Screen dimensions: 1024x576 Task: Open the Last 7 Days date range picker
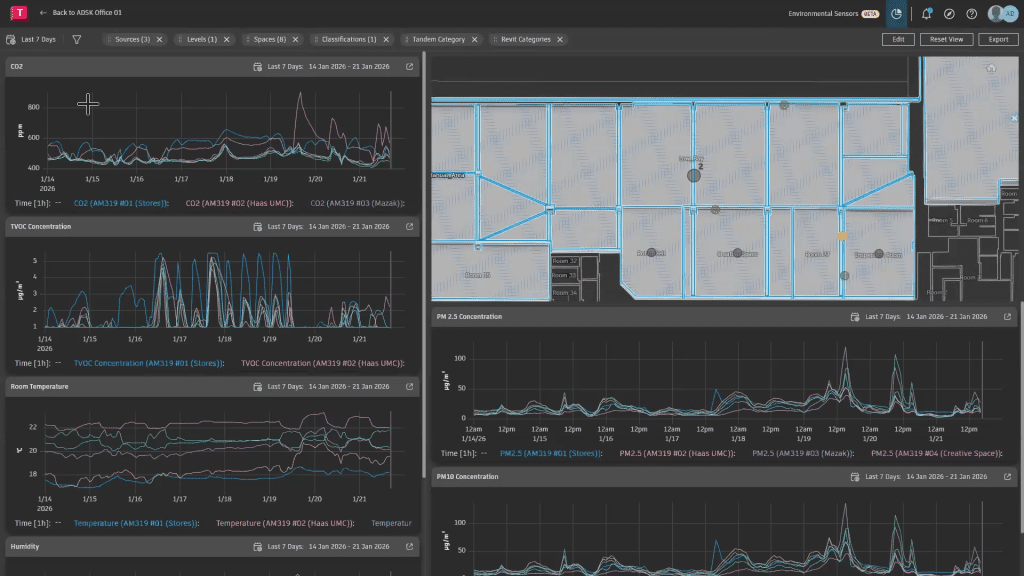[x=31, y=39]
